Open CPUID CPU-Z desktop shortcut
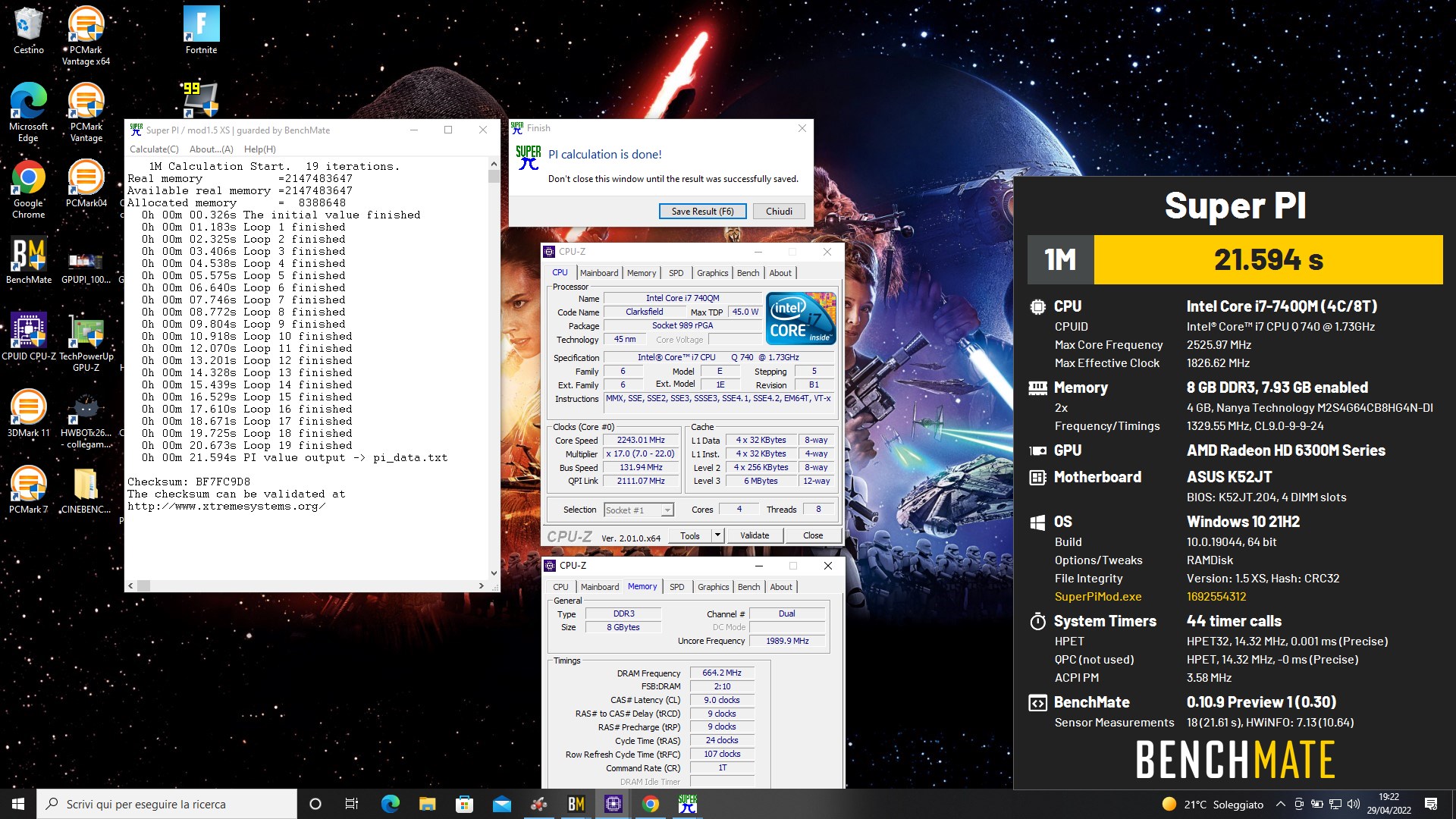Image resolution: width=1456 pixels, height=819 pixels. point(28,336)
